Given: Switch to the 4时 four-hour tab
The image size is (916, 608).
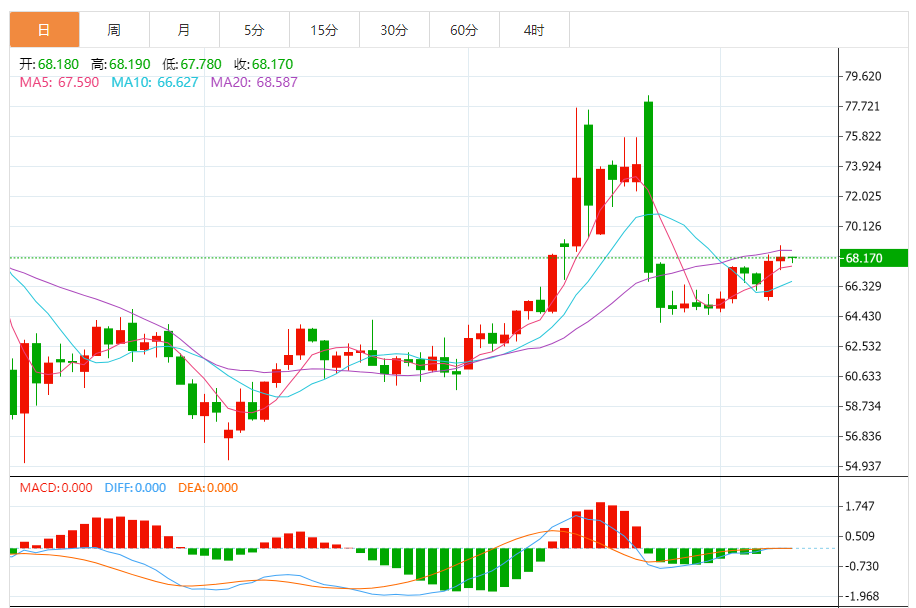Looking at the screenshot, I should 535,30.
